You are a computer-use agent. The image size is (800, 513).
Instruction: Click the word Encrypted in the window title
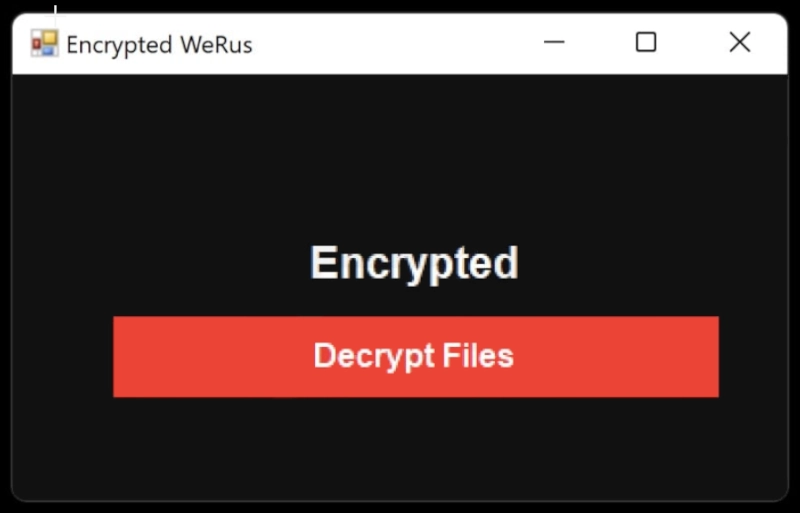(x=119, y=45)
